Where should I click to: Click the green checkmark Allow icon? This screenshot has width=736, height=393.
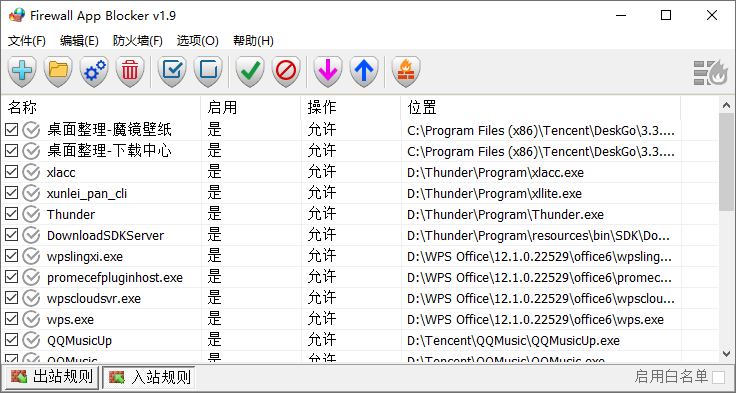(x=250, y=71)
